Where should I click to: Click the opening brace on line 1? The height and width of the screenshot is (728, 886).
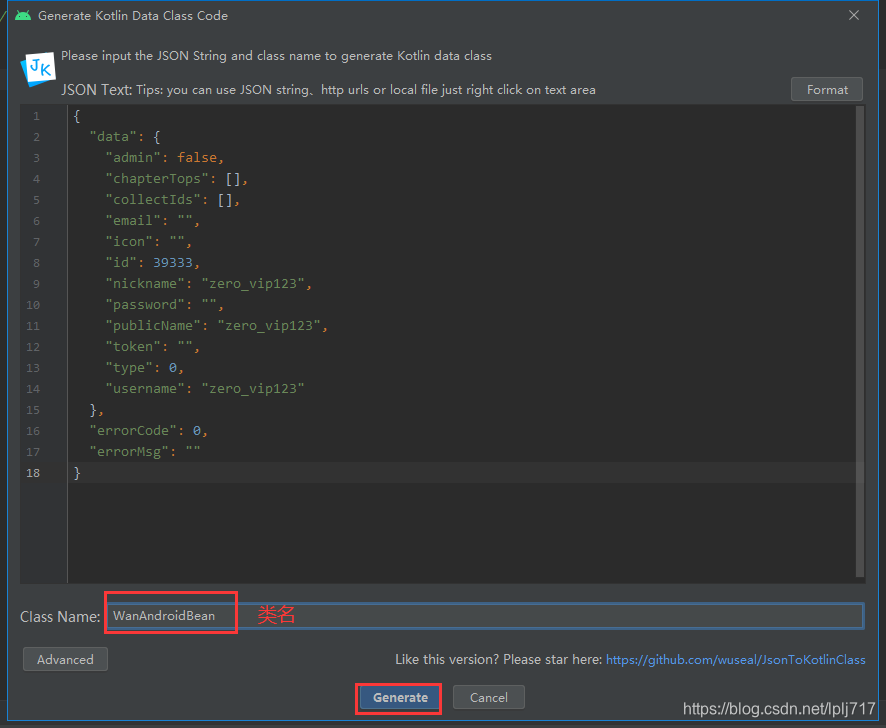(x=77, y=116)
